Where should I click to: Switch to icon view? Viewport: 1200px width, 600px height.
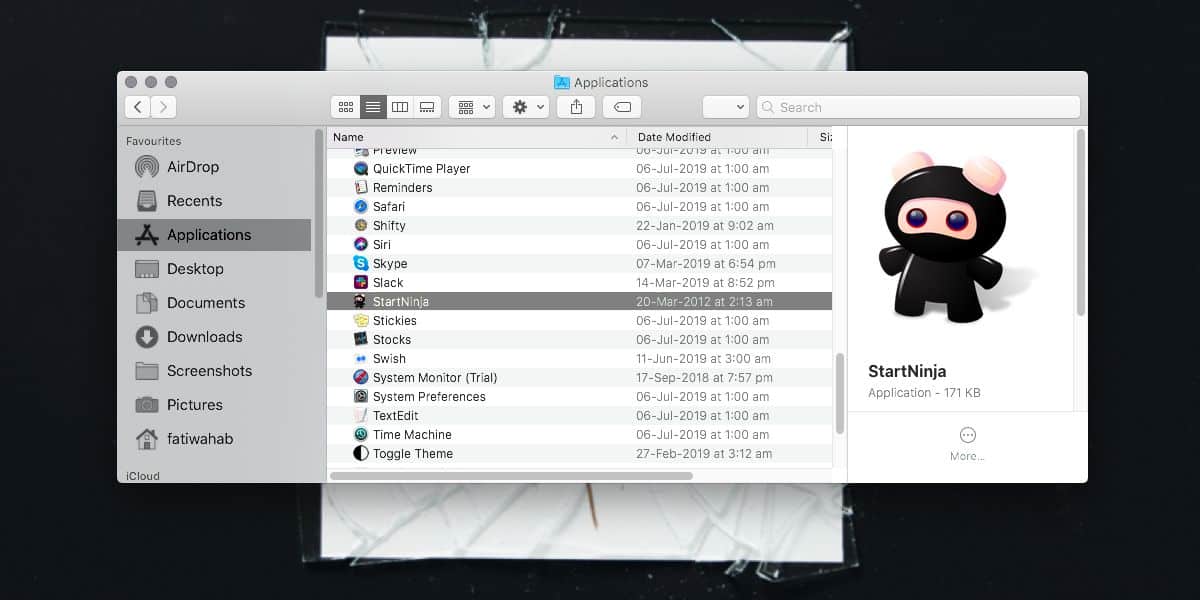click(346, 107)
